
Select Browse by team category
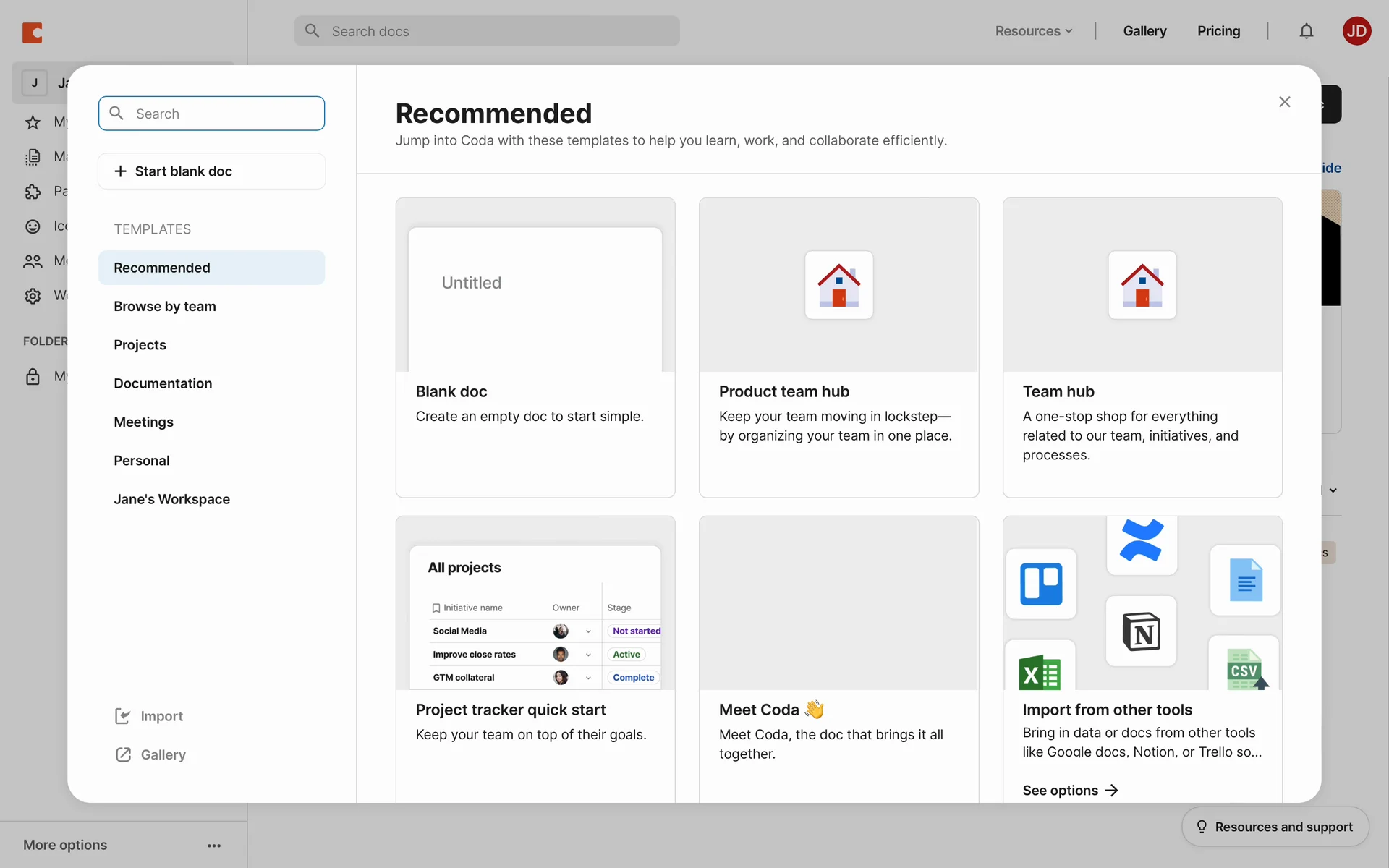point(165,306)
